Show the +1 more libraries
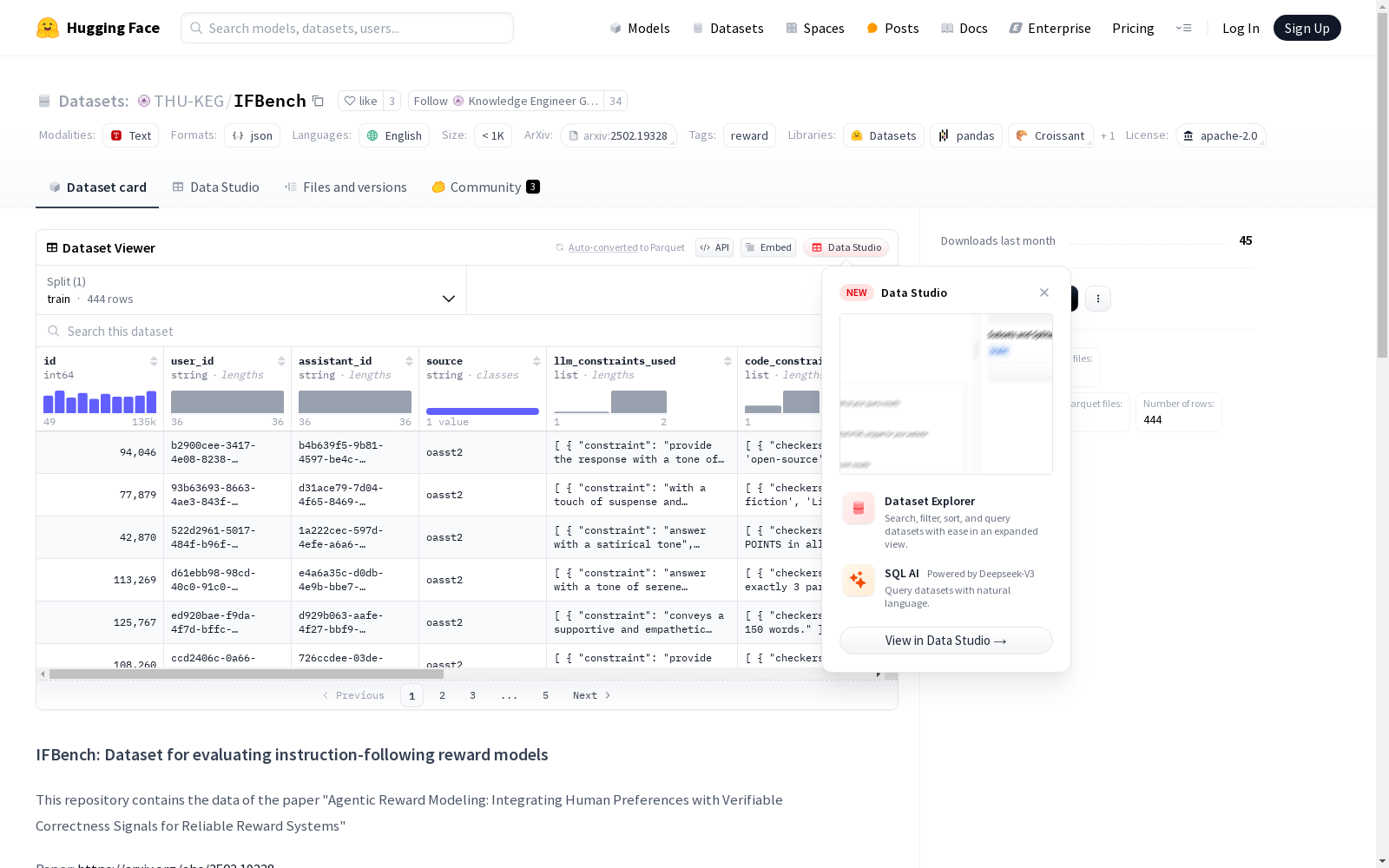1389x868 pixels. (1108, 136)
